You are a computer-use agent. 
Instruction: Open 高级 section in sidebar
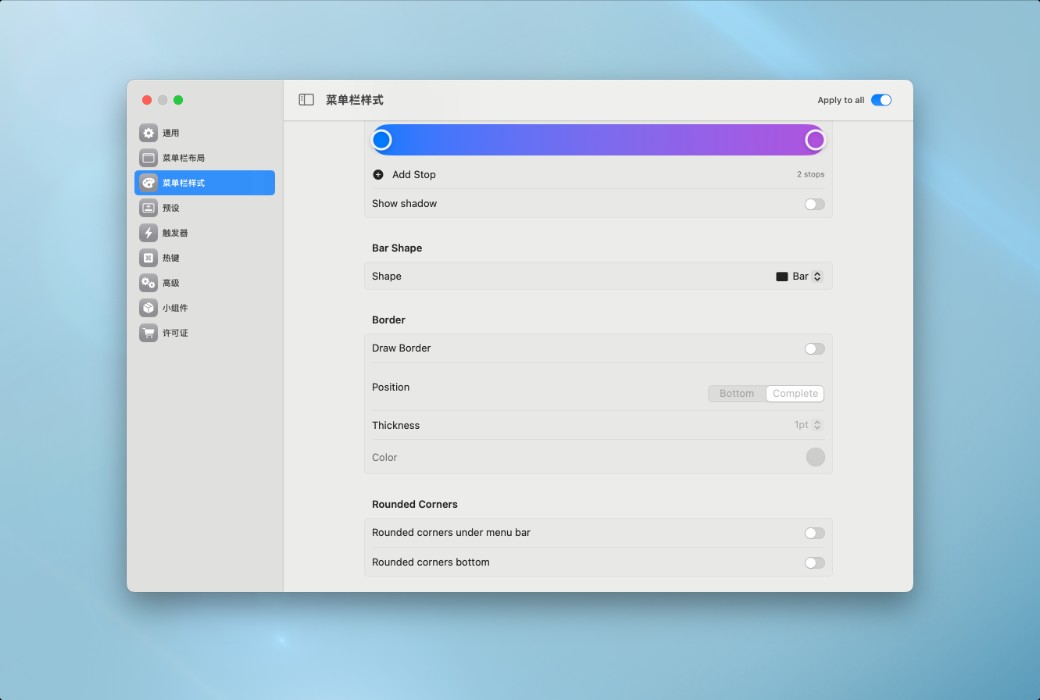[204, 283]
